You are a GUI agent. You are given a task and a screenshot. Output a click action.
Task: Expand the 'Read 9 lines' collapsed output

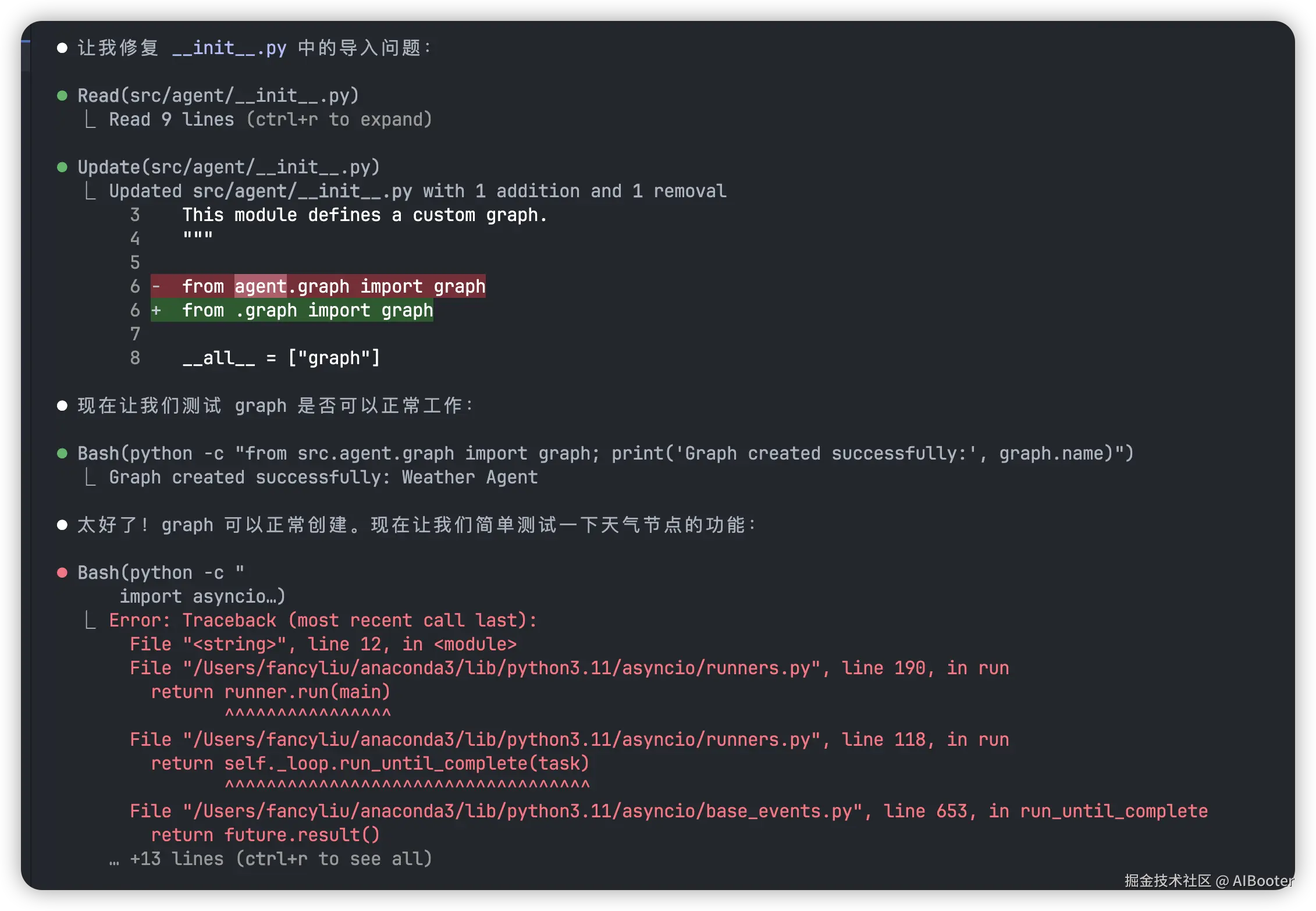[x=270, y=120]
